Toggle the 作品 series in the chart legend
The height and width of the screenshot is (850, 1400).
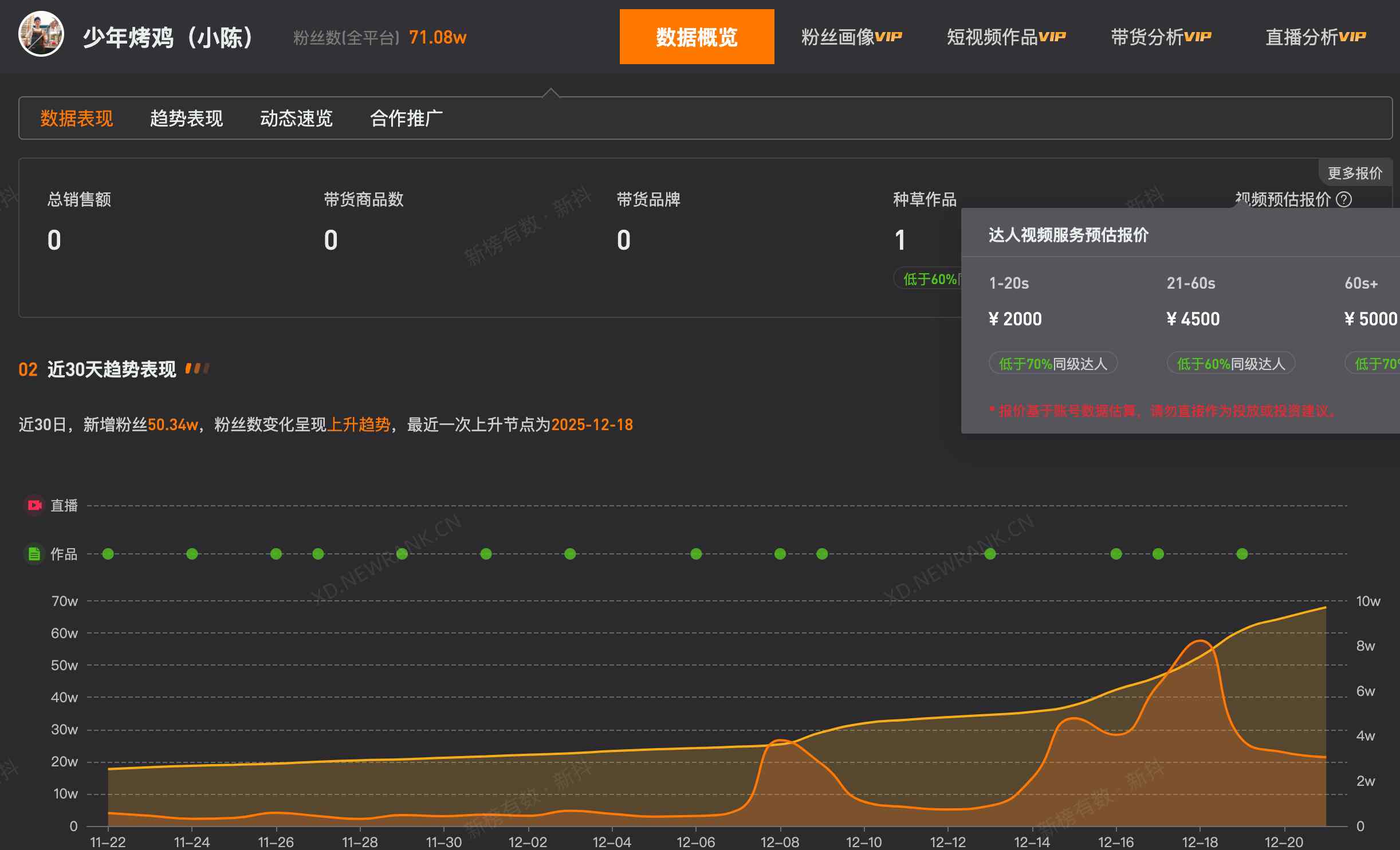pyautogui.click(x=35, y=554)
